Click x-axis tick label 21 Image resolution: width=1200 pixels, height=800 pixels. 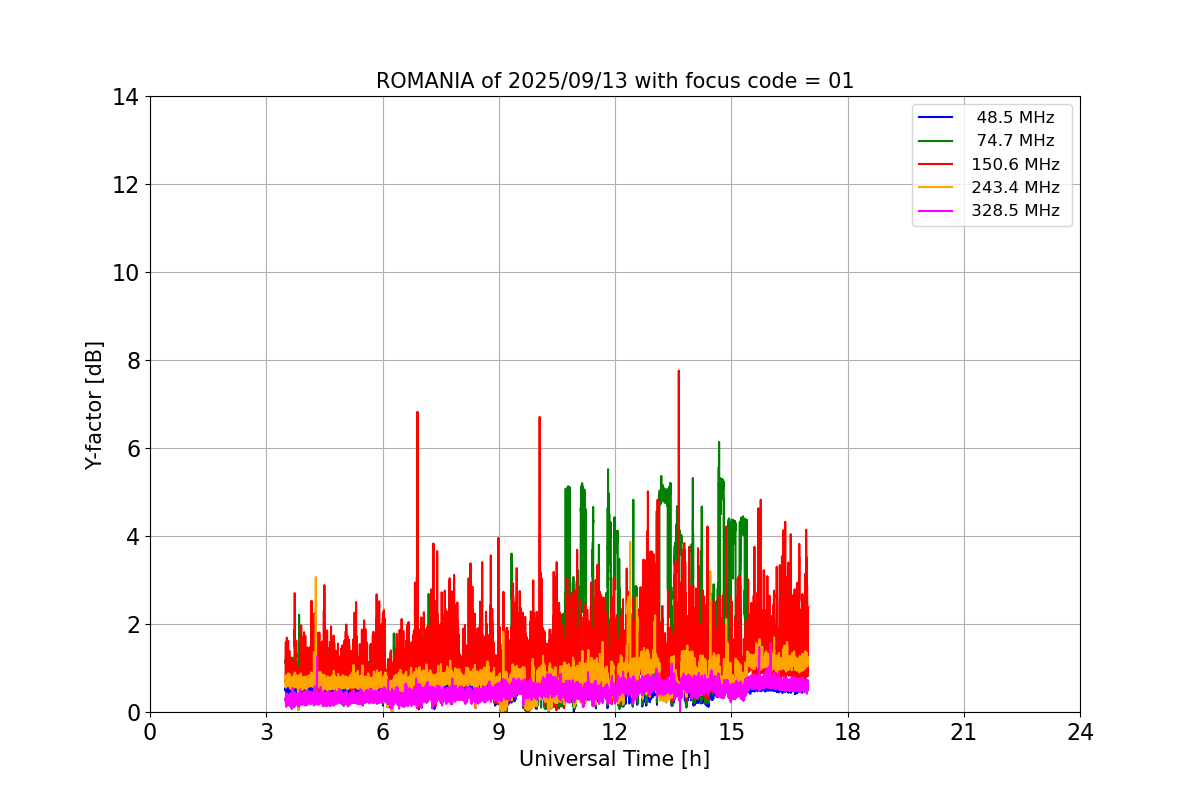[964, 732]
